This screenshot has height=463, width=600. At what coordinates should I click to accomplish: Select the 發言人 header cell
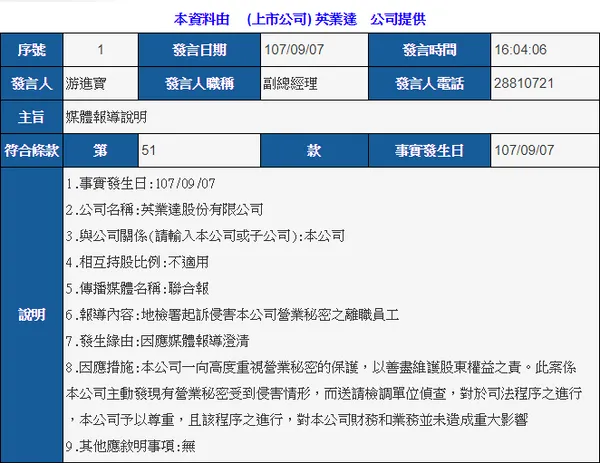tap(31, 83)
